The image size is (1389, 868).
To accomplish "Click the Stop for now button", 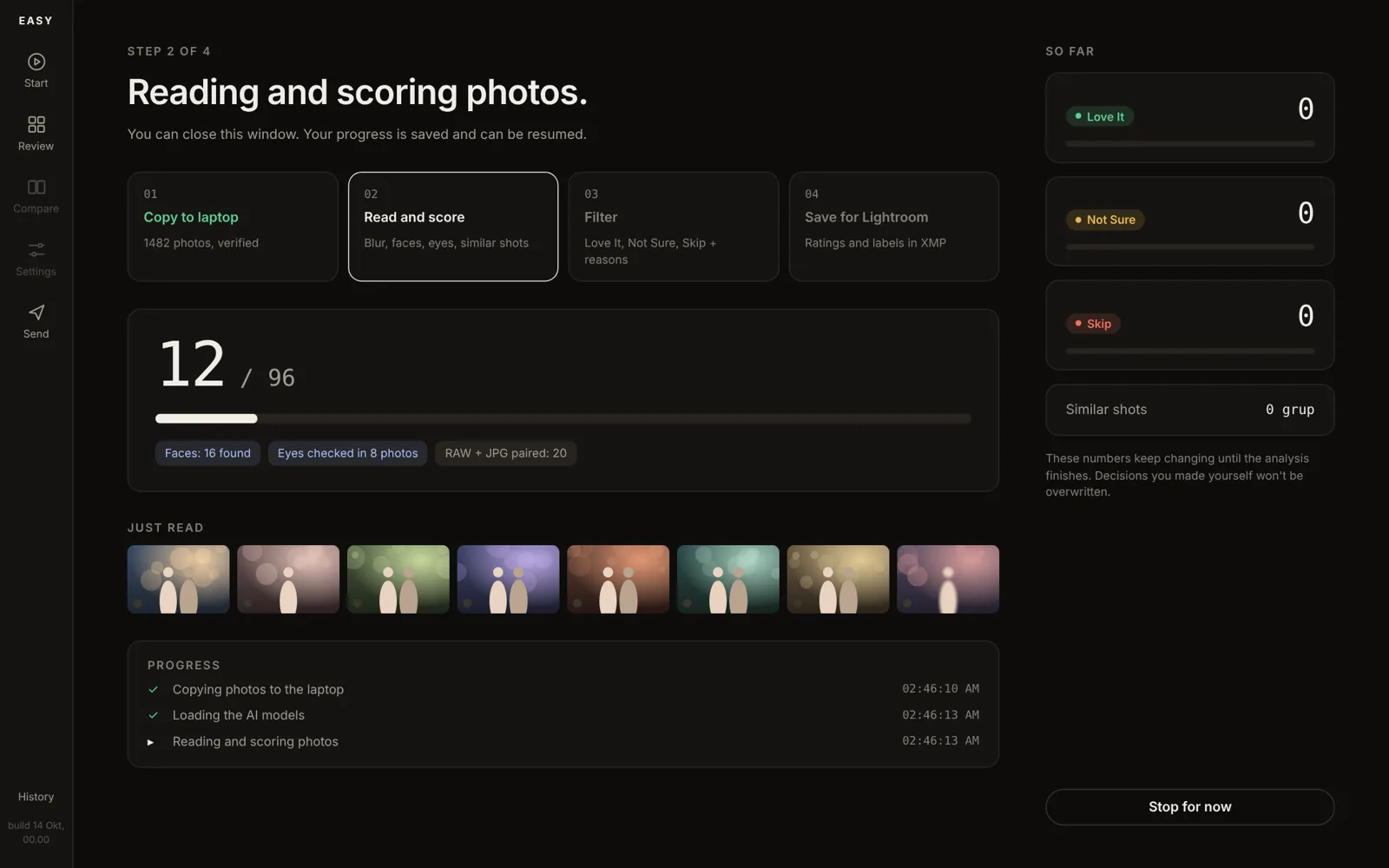I will tap(1189, 807).
